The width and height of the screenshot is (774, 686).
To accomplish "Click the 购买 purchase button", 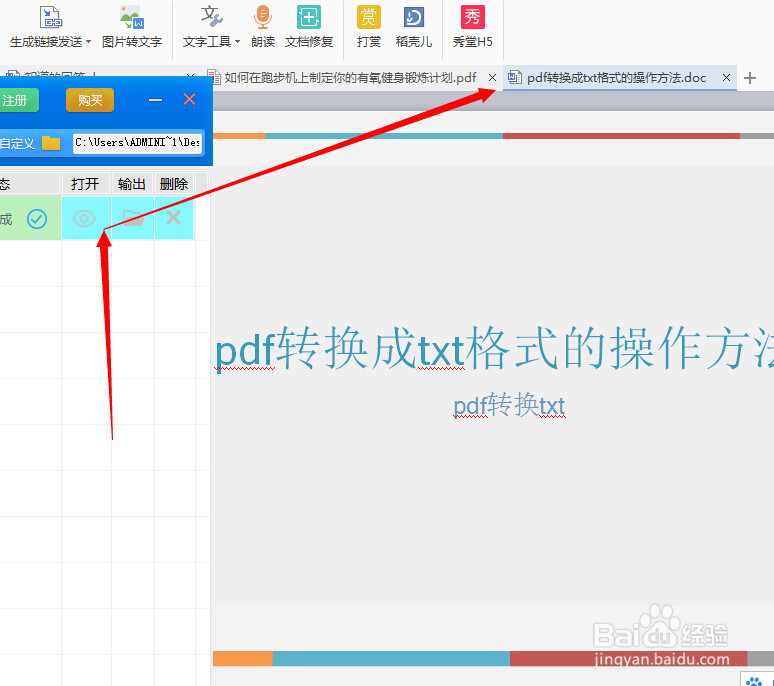I will [x=90, y=101].
